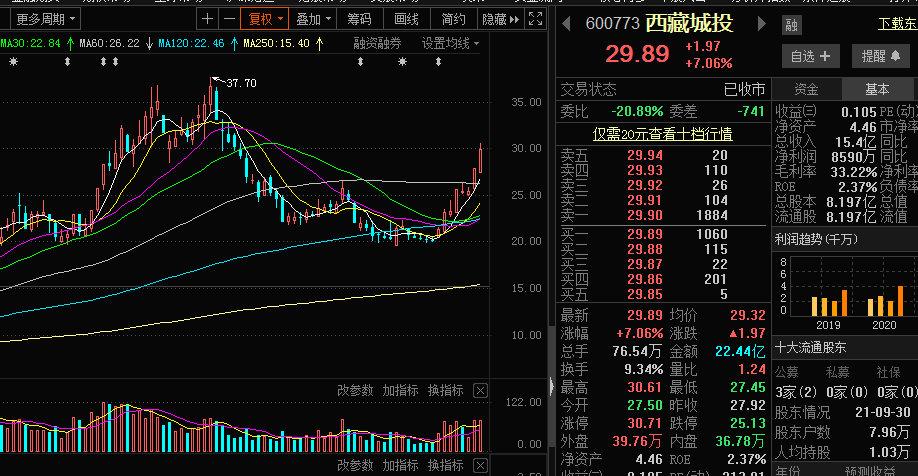Select the 卖一 29.90 ask row
Image resolution: width=918 pixels, height=476 pixels.
pos(662,215)
